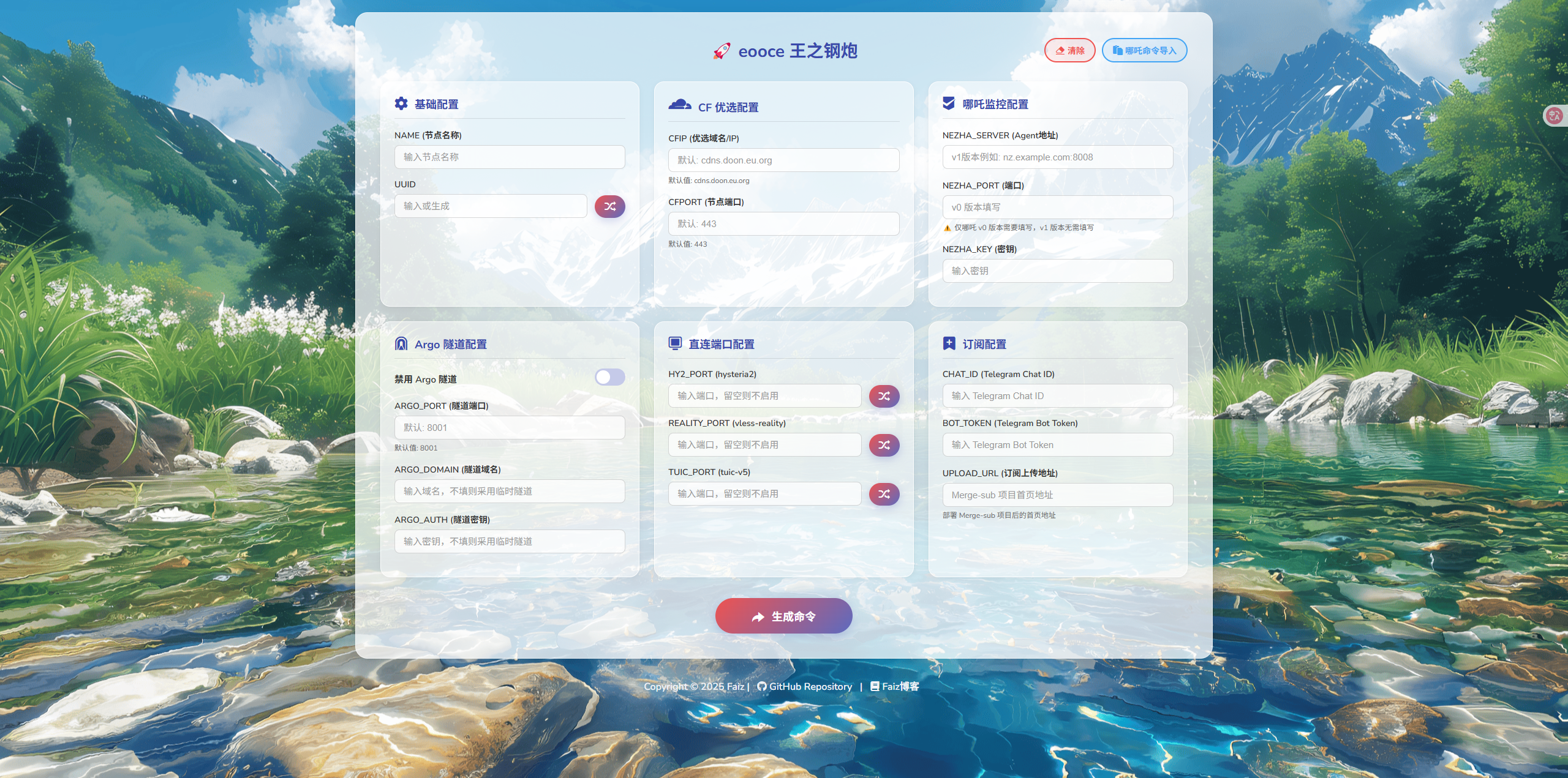Click the 生成命令 generate button
The width and height of the screenshot is (1568, 778).
783,616
